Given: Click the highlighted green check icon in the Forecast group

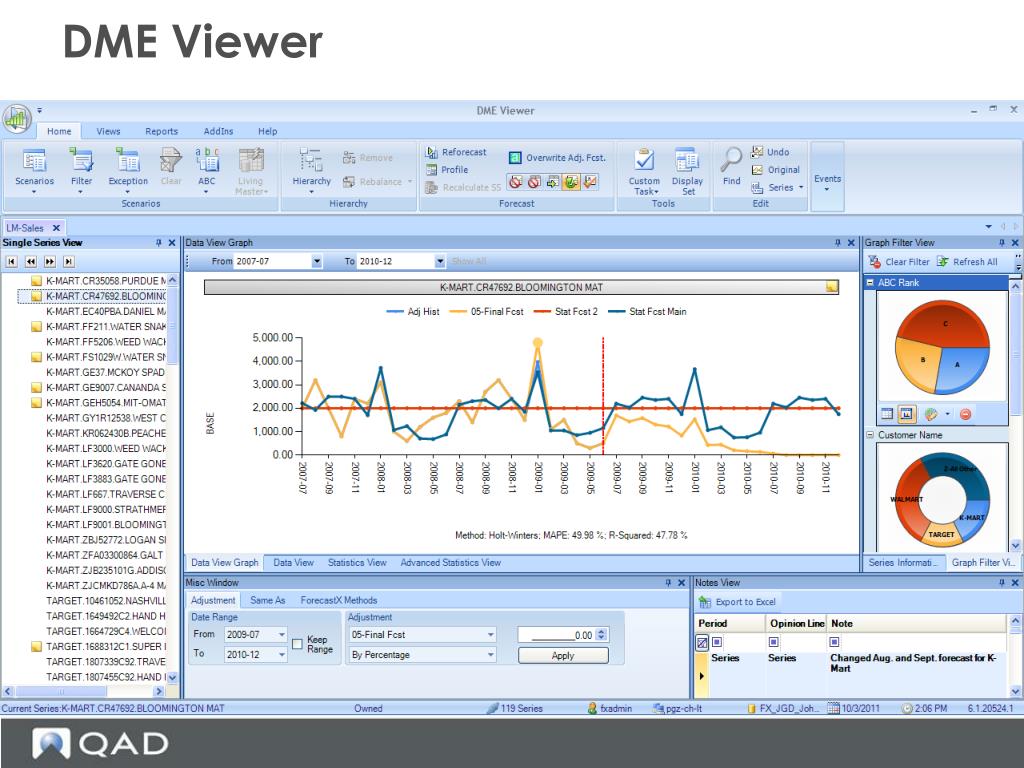Looking at the screenshot, I should pos(571,182).
